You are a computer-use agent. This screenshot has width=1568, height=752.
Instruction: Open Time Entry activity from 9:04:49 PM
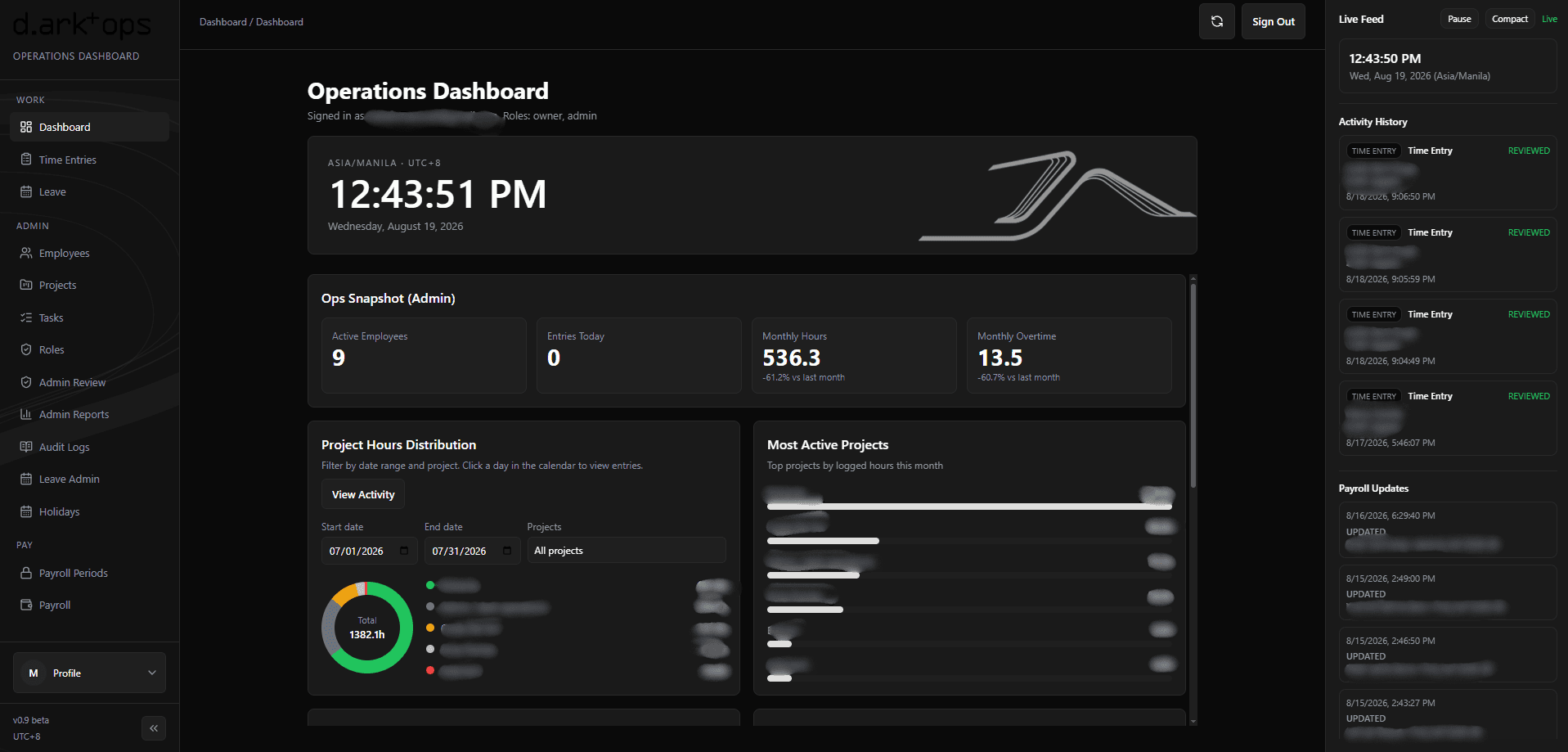point(1448,336)
